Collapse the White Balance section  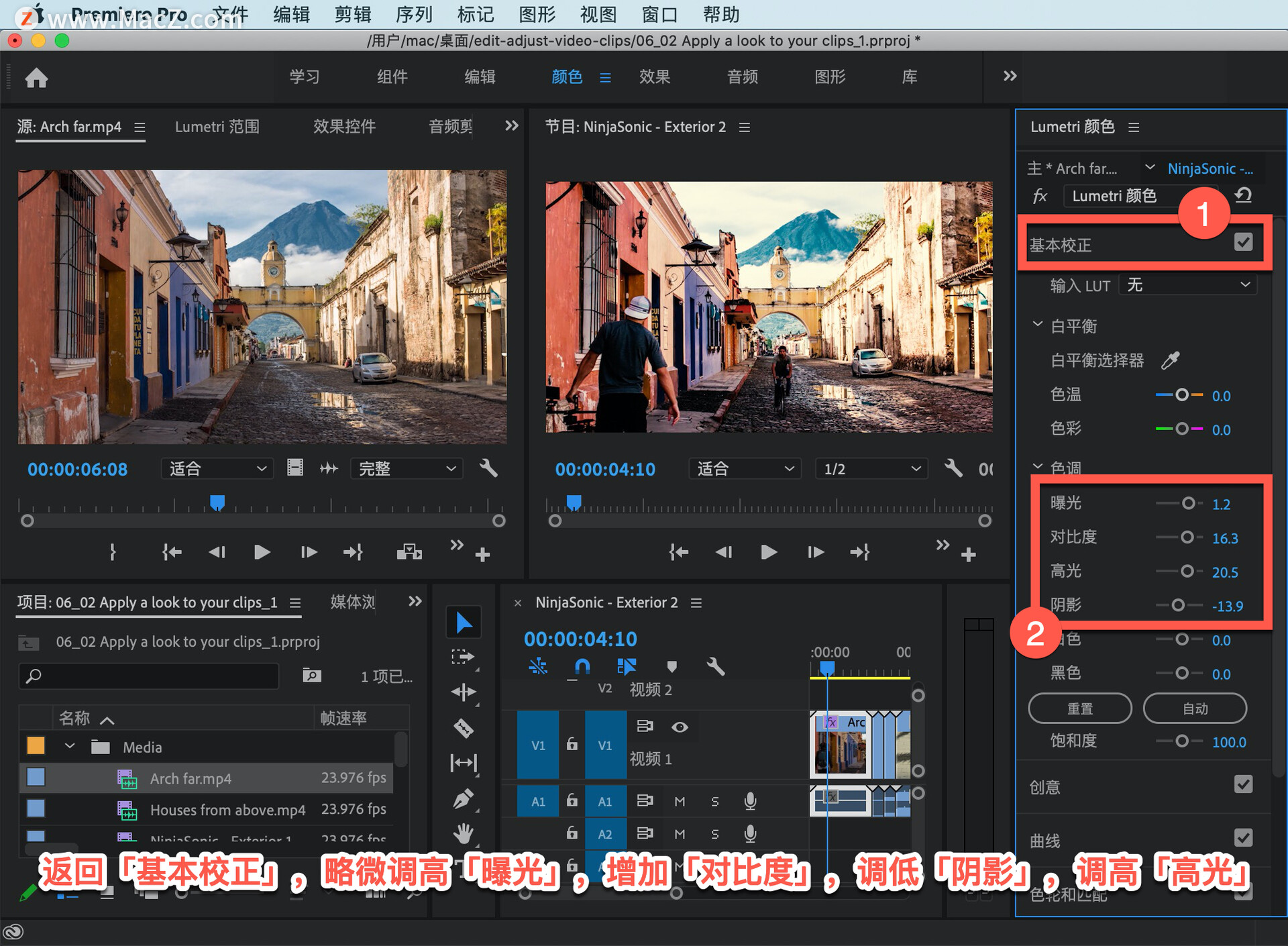click(x=1037, y=325)
